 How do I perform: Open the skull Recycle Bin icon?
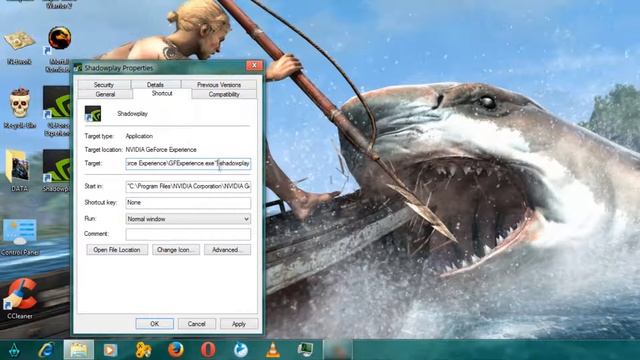20,108
